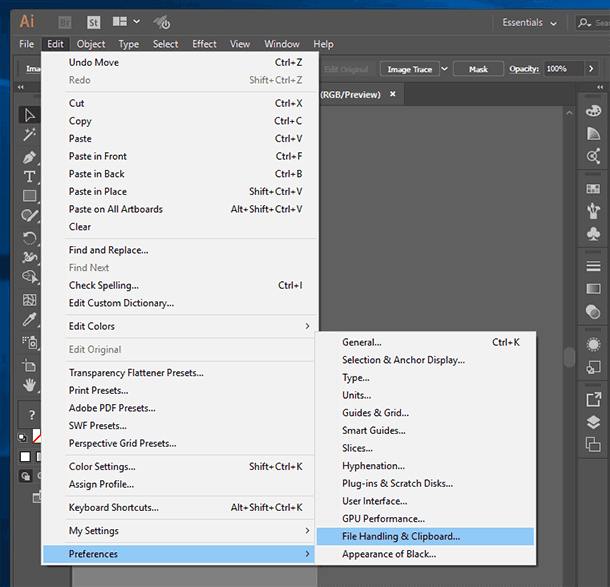Select the Paintbrush tool
610x587 pixels.
tap(29, 215)
